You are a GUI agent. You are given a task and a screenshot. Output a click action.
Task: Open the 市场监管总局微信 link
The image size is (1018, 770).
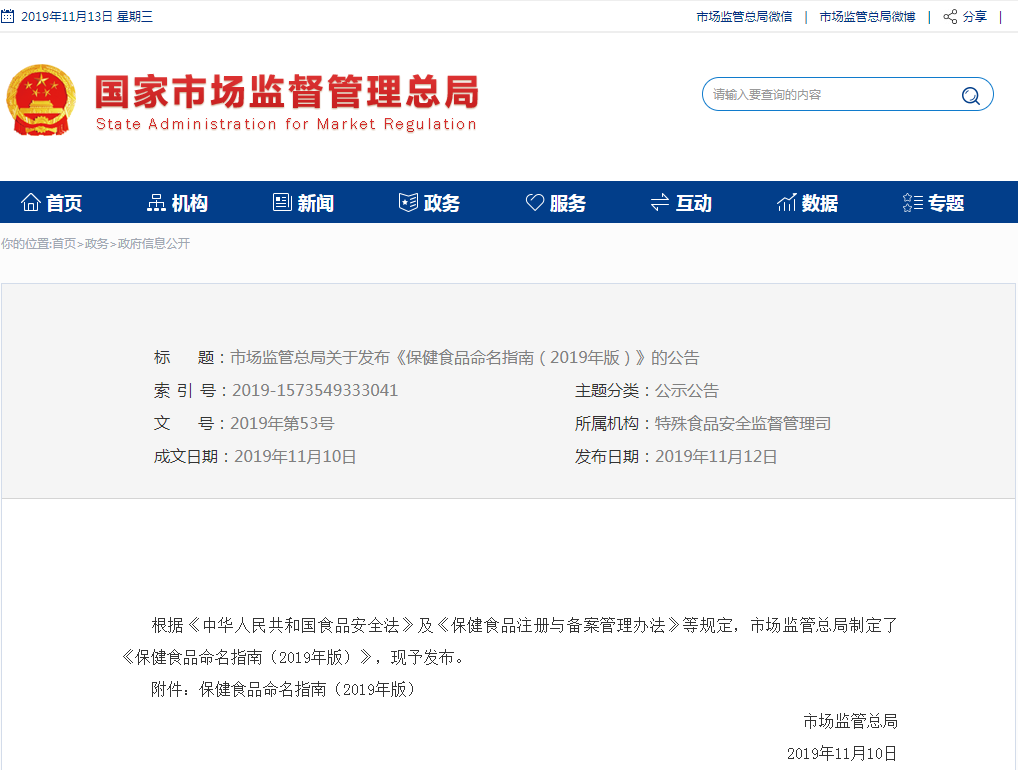(744, 17)
